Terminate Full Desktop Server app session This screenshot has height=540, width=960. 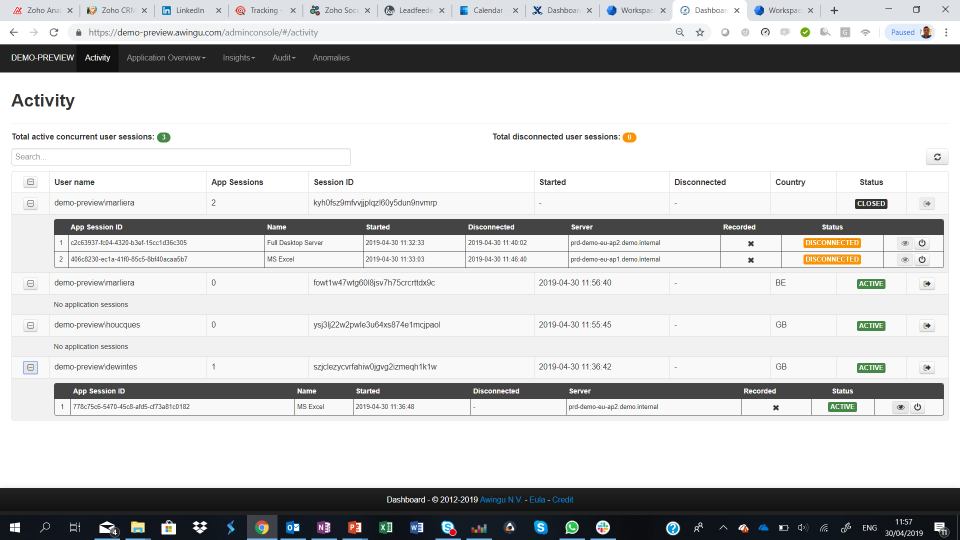[x=921, y=243]
